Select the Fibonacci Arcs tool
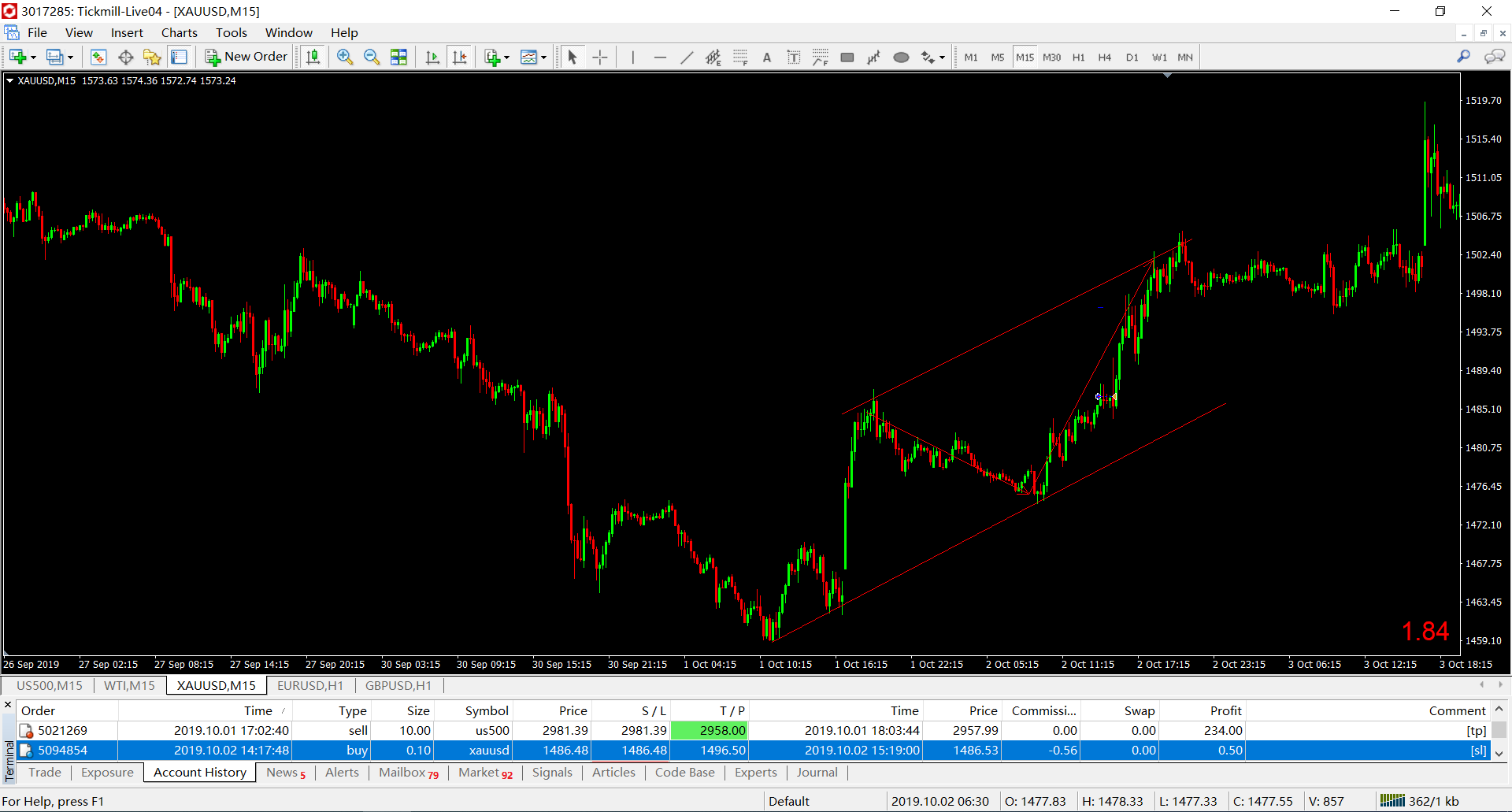This screenshot has height=812, width=1512. click(821, 57)
